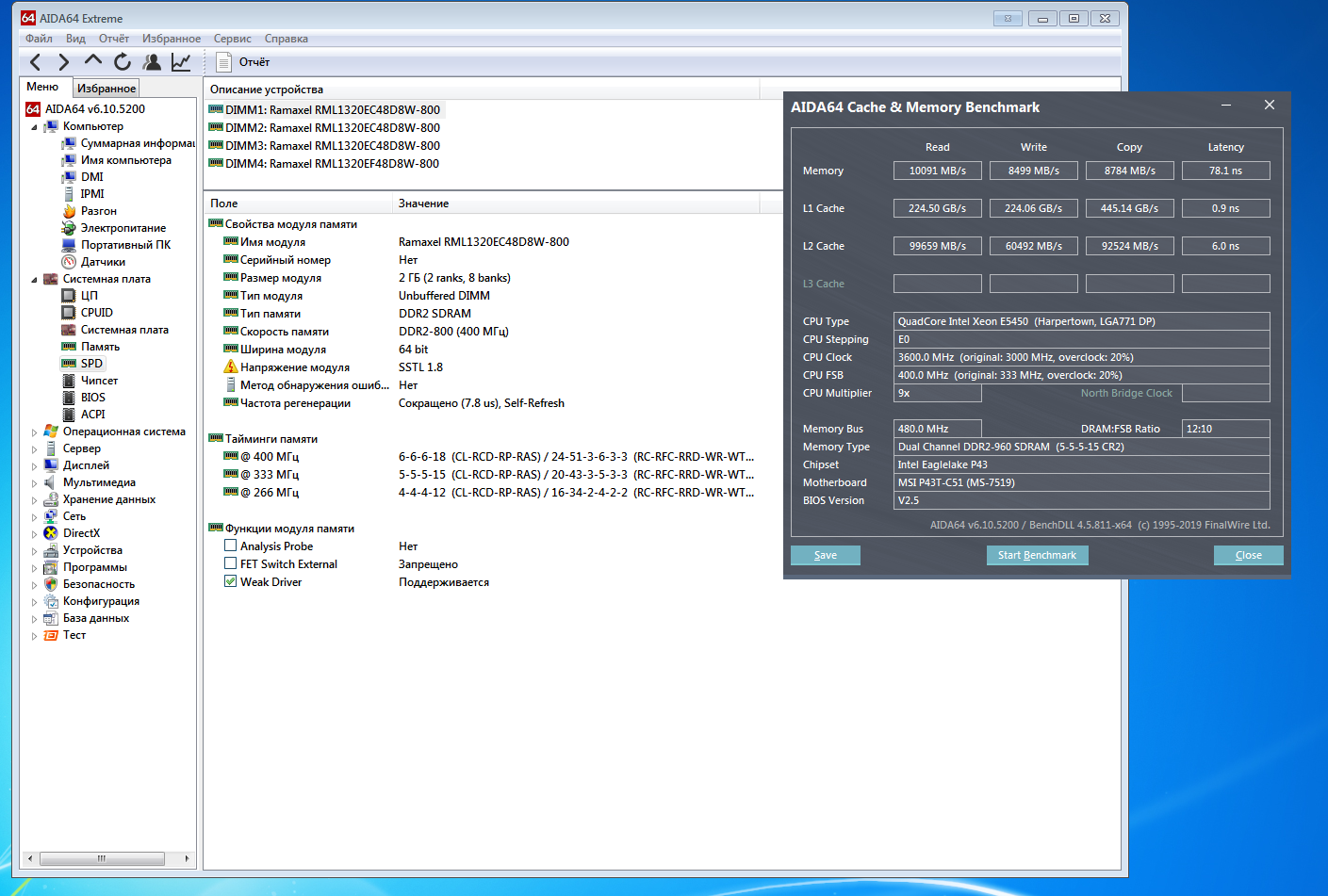Image resolution: width=1328 pixels, height=896 pixels.
Task: Click the Memory Read 10091 MB/s result field
Action: tap(938, 171)
